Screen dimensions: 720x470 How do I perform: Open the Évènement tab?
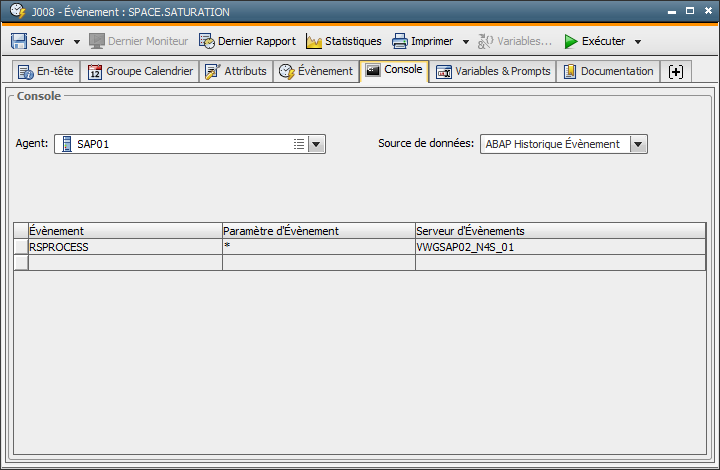tap(316, 72)
